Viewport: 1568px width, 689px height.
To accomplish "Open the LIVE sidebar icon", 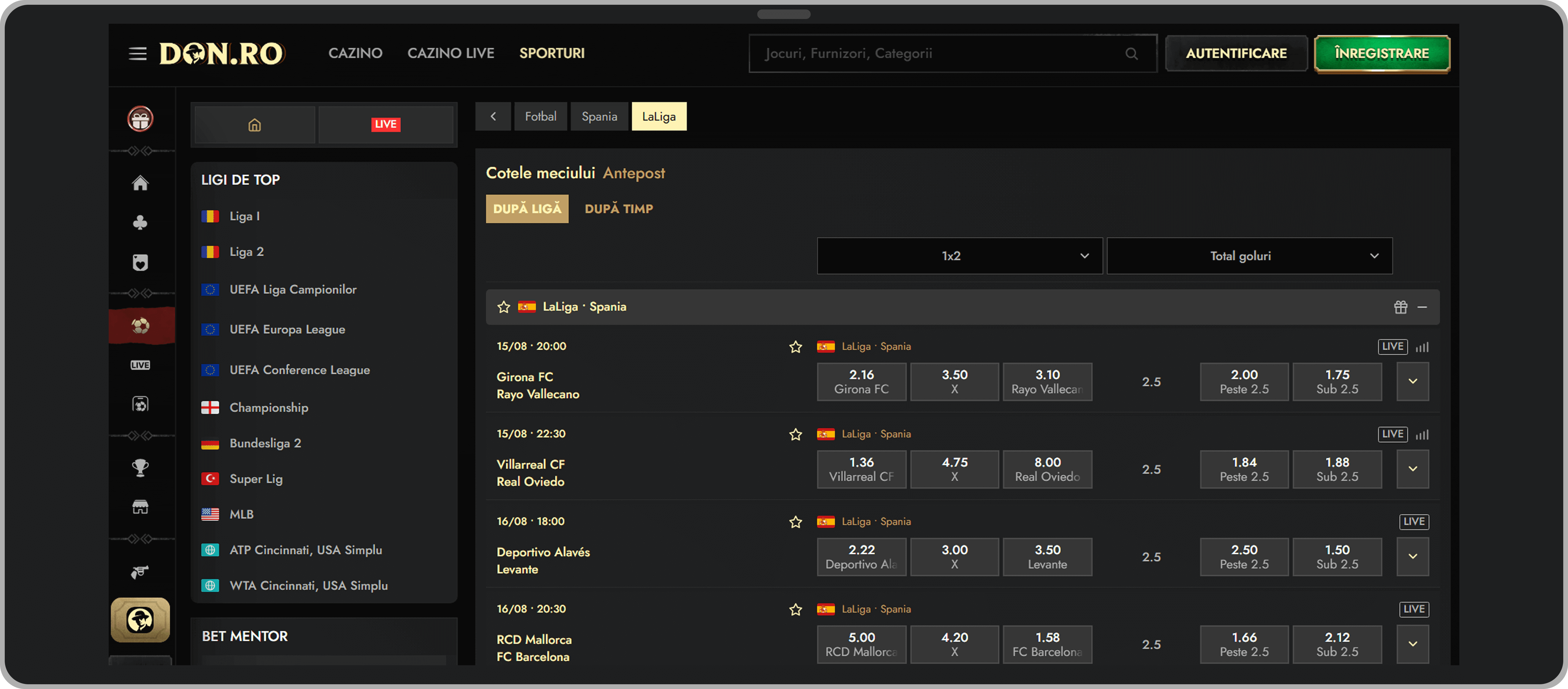I will 140,365.
